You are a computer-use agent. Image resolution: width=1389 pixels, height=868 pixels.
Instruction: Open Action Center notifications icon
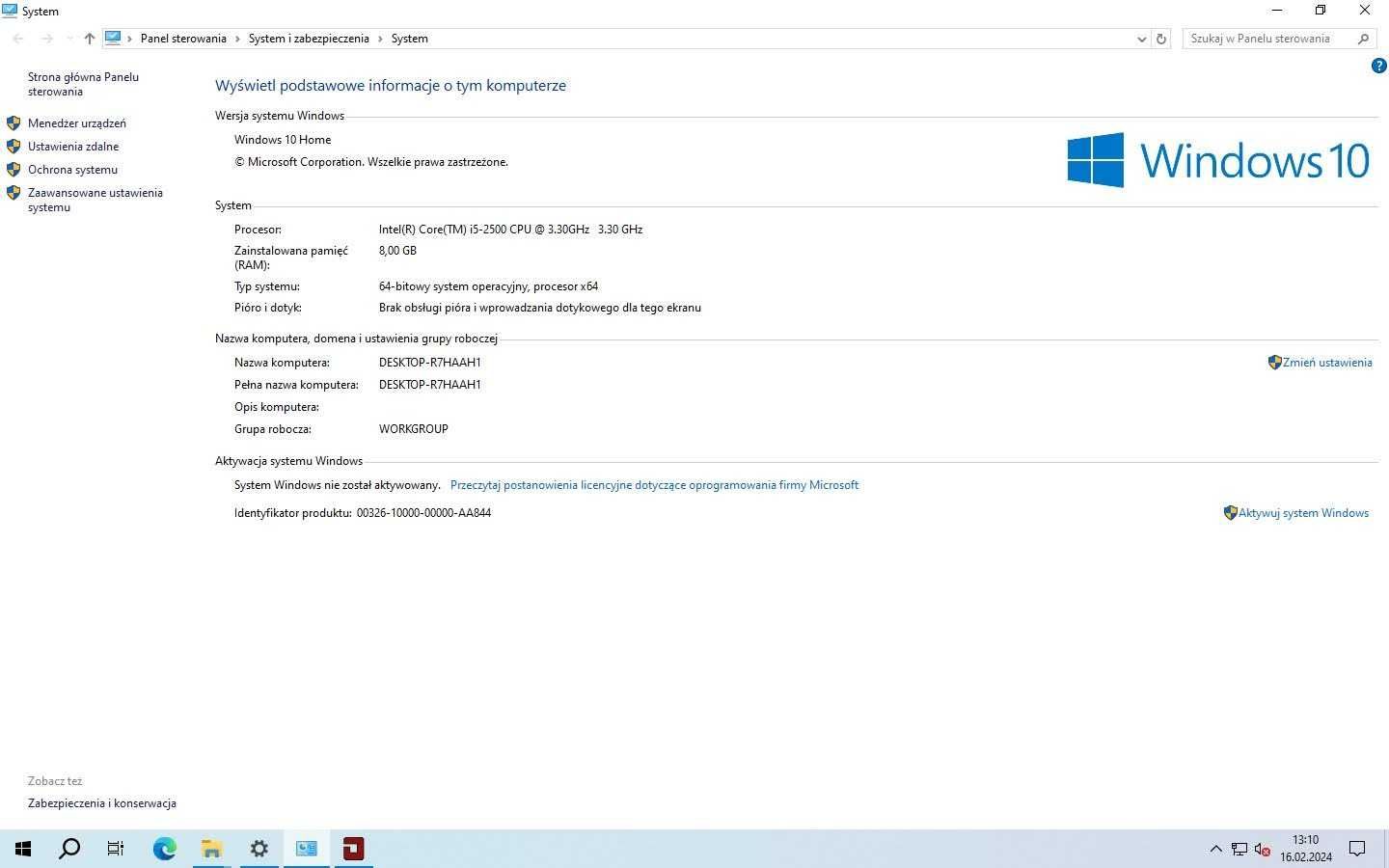coord(1357,849)
